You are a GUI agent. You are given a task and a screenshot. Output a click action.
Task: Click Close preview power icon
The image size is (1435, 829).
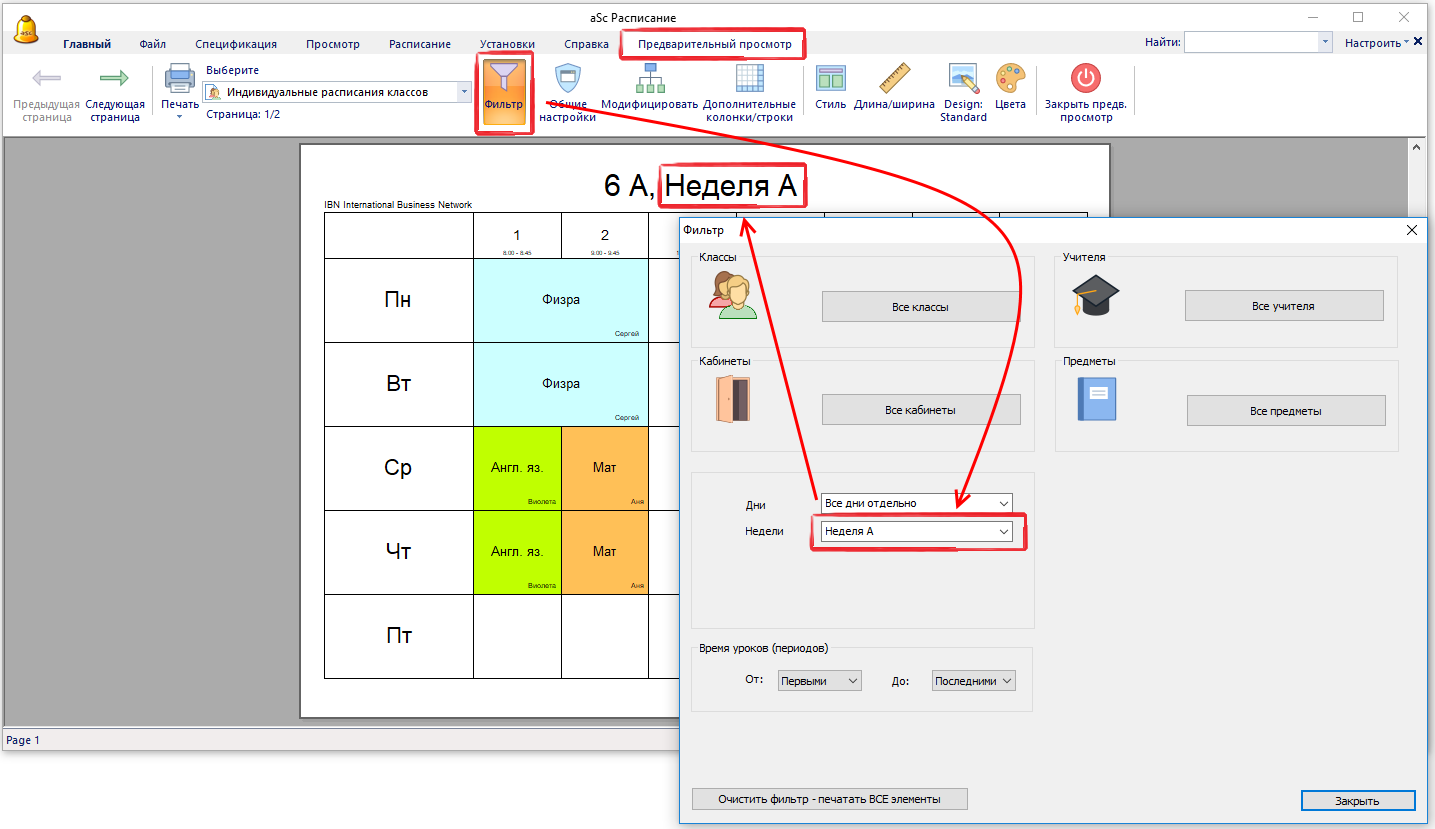pyautogui.click(x=1085, y=80)
